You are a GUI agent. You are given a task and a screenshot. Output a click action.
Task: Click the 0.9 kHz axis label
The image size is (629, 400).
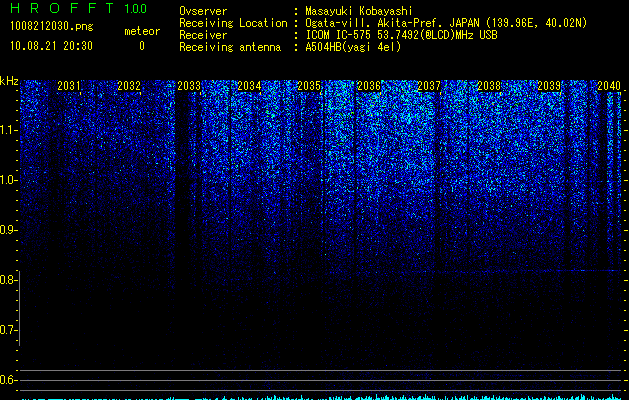[9, 230]
